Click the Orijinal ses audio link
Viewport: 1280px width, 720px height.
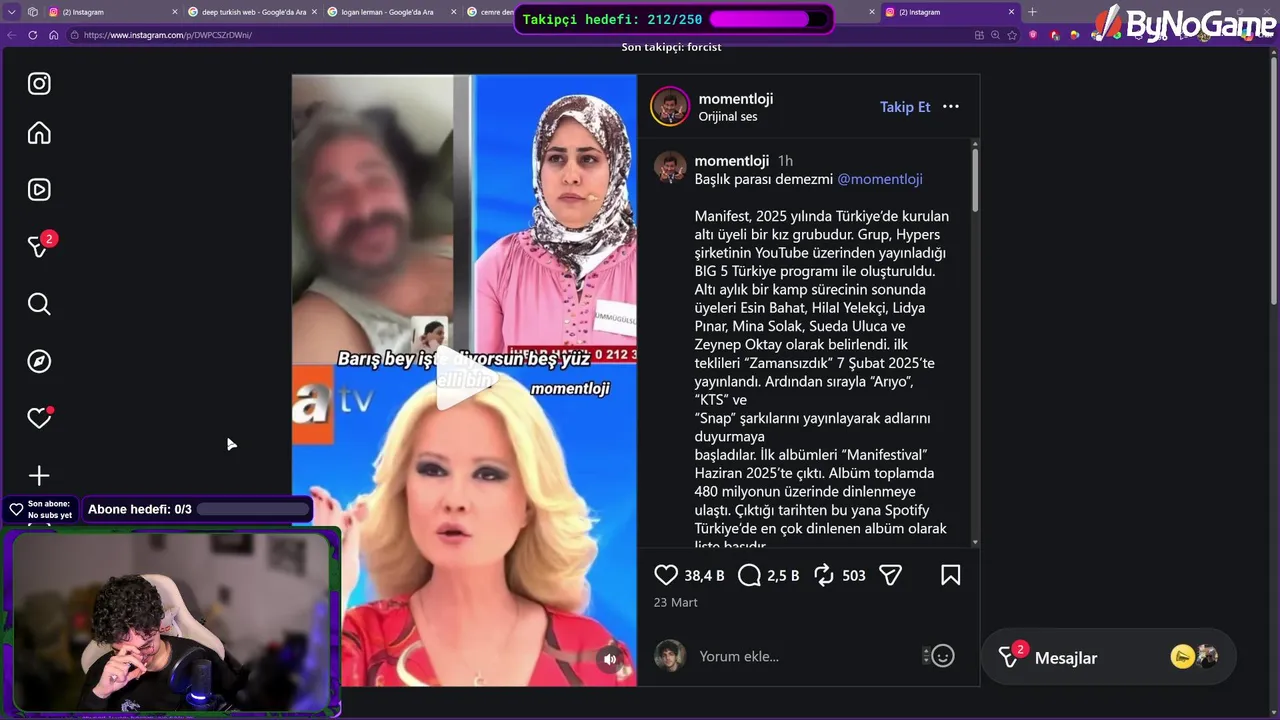(728, 117)
